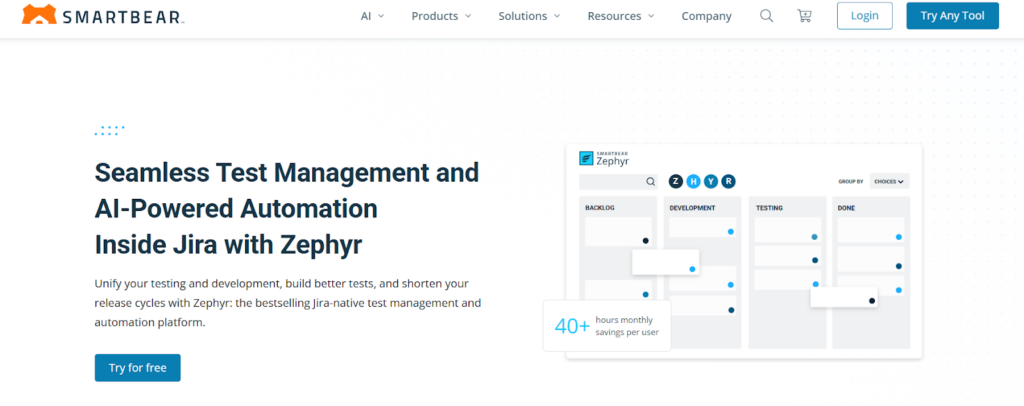This screenshot has width=1024, height=406.
Task: Open the site search magnifier icon
Action: pyautogui.click(x=766, y=16)
